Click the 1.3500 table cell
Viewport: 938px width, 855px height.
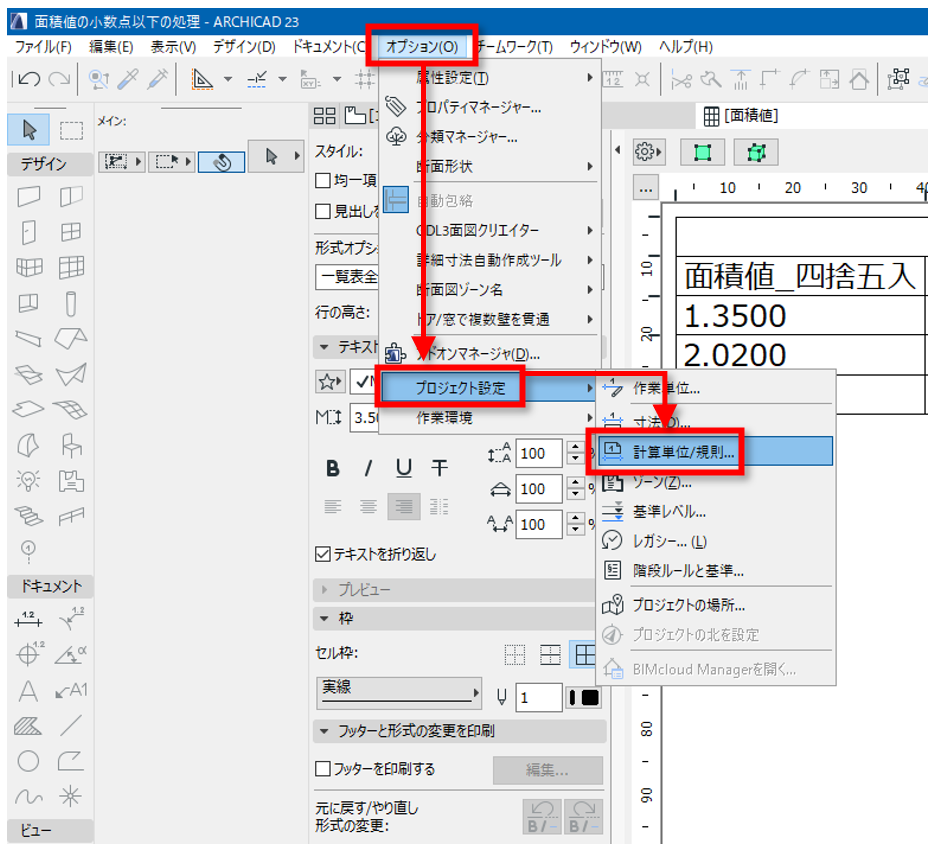coord(800,315)
